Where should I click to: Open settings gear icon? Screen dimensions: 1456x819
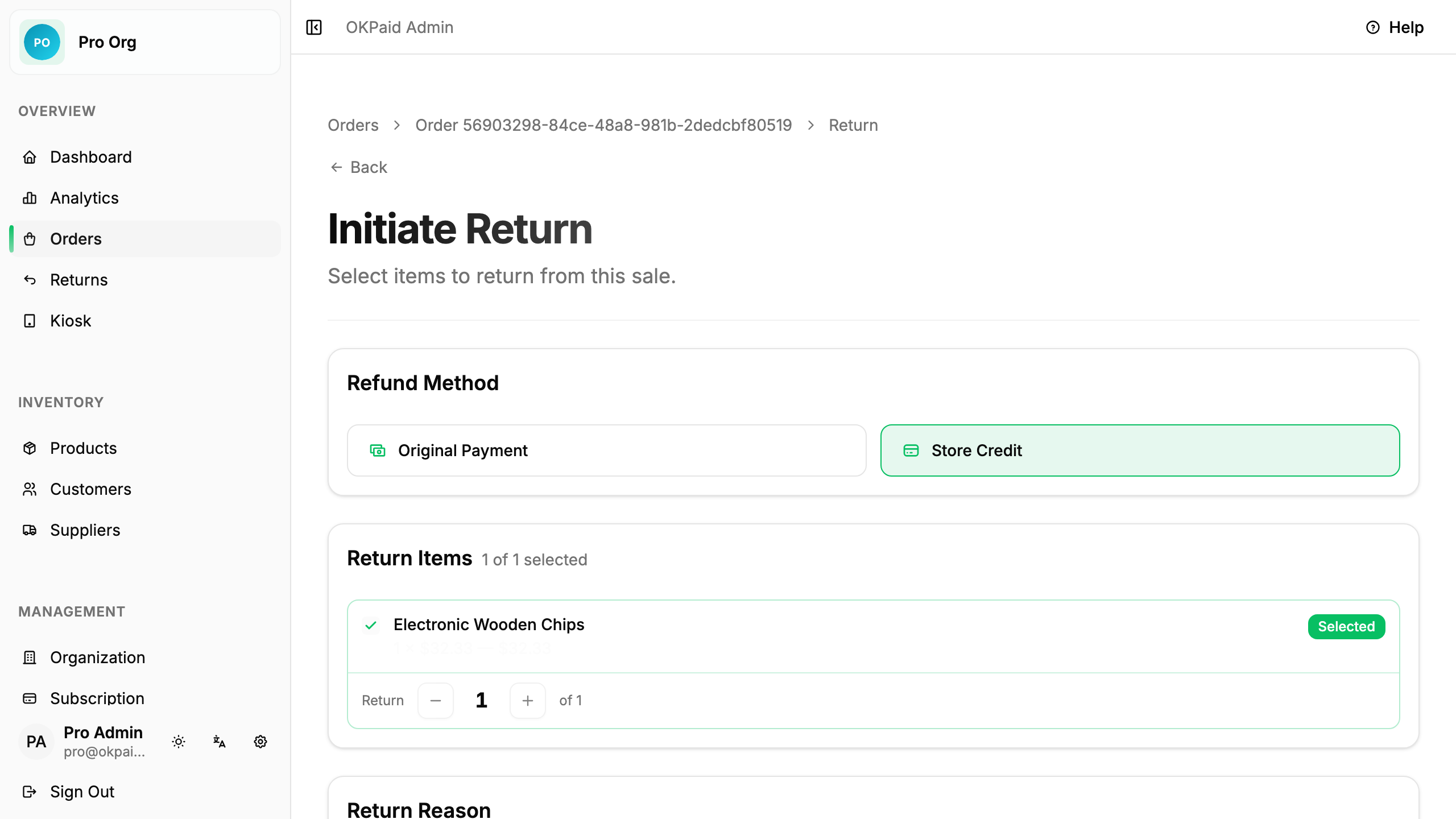pyautogui.click(x=260, y=742)
